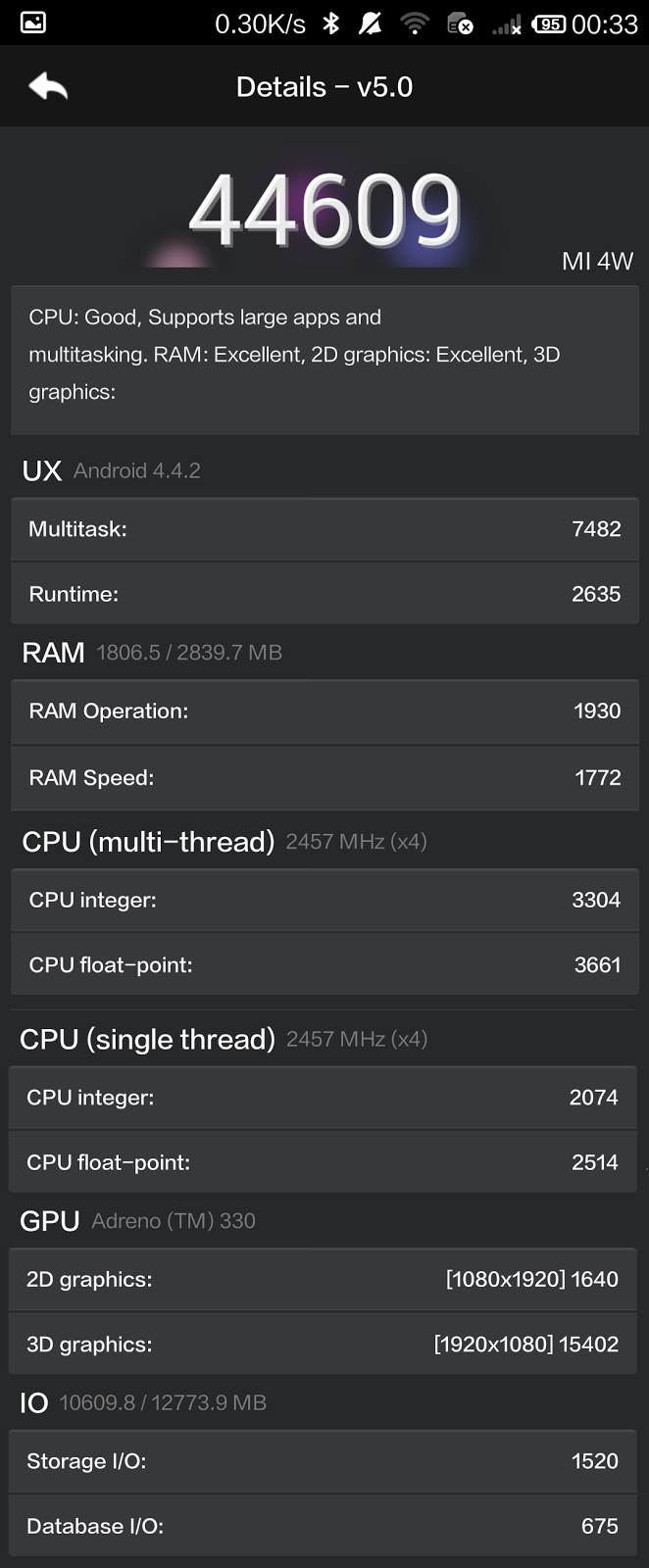
Task: Tap the Bluetooth status icon
Action: point(331,24)
